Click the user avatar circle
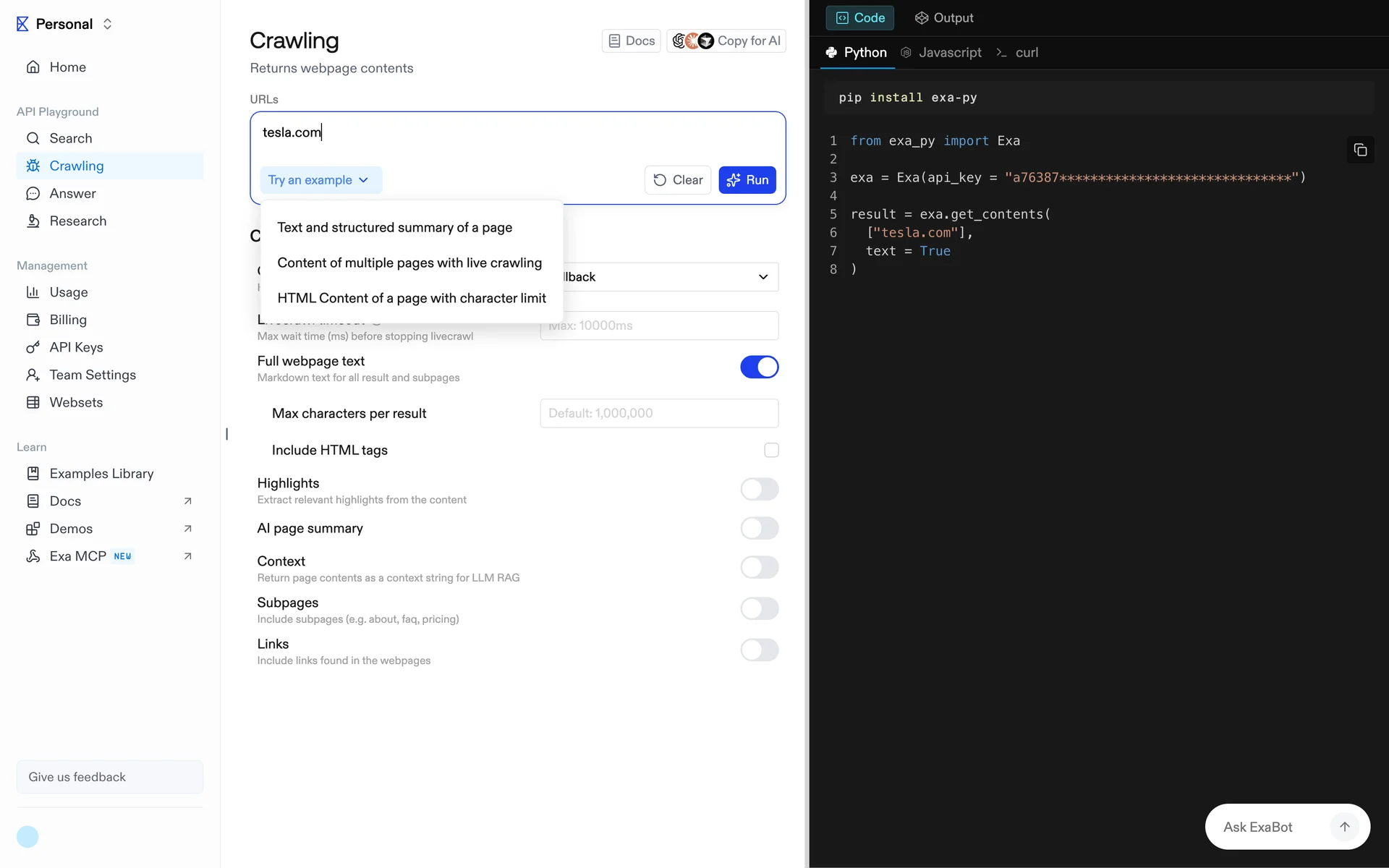The image size is (1389, 868). coord(27,837)
